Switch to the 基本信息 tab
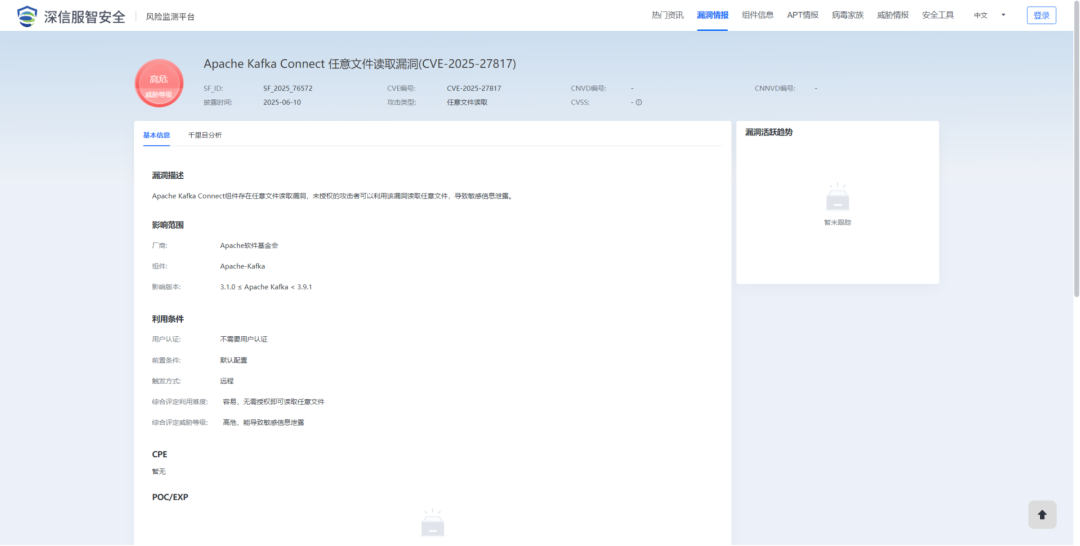1080x546 pixels. click(x=156, y=135)
